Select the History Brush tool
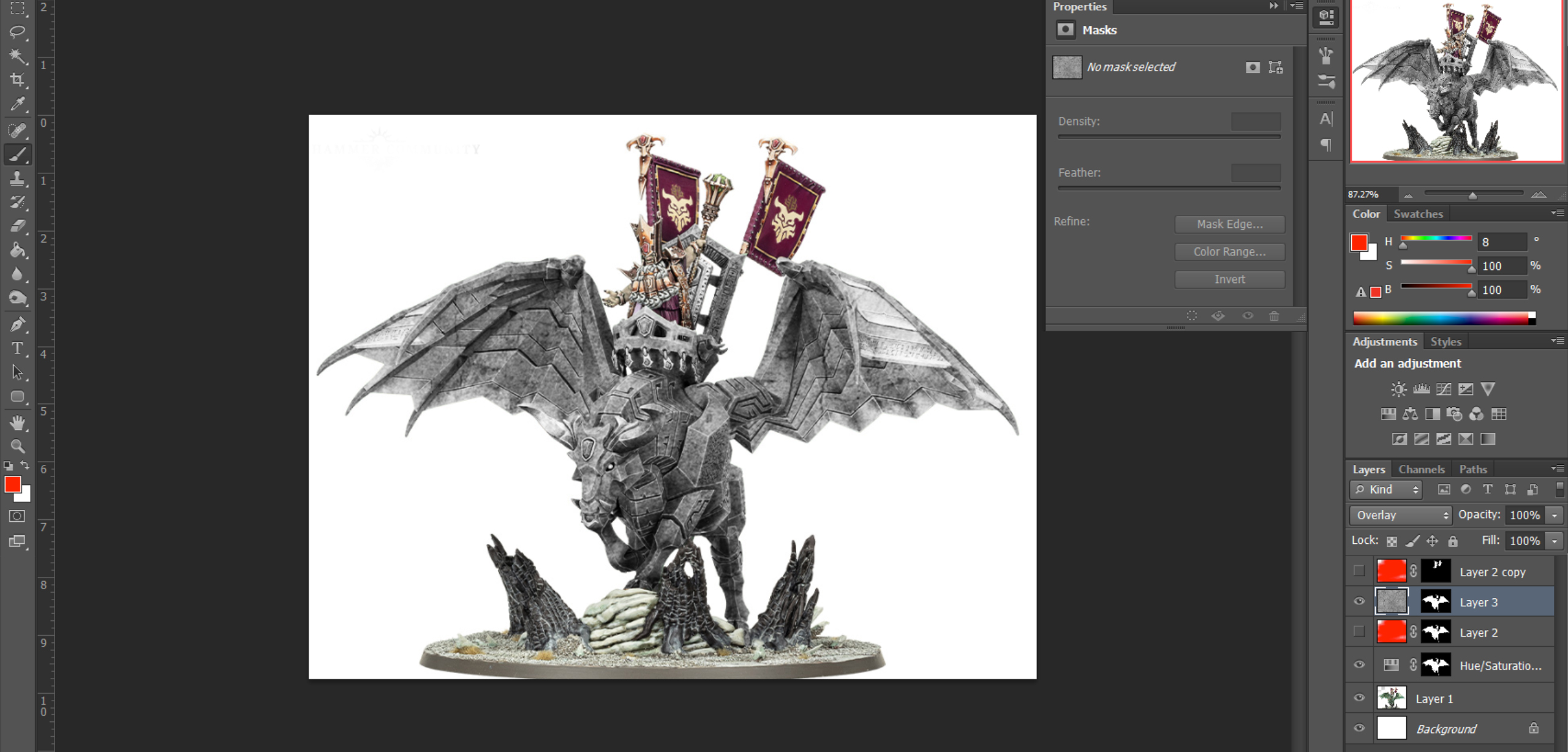Viewport: 1568px width, 752px height. click(x=17, y=202)
